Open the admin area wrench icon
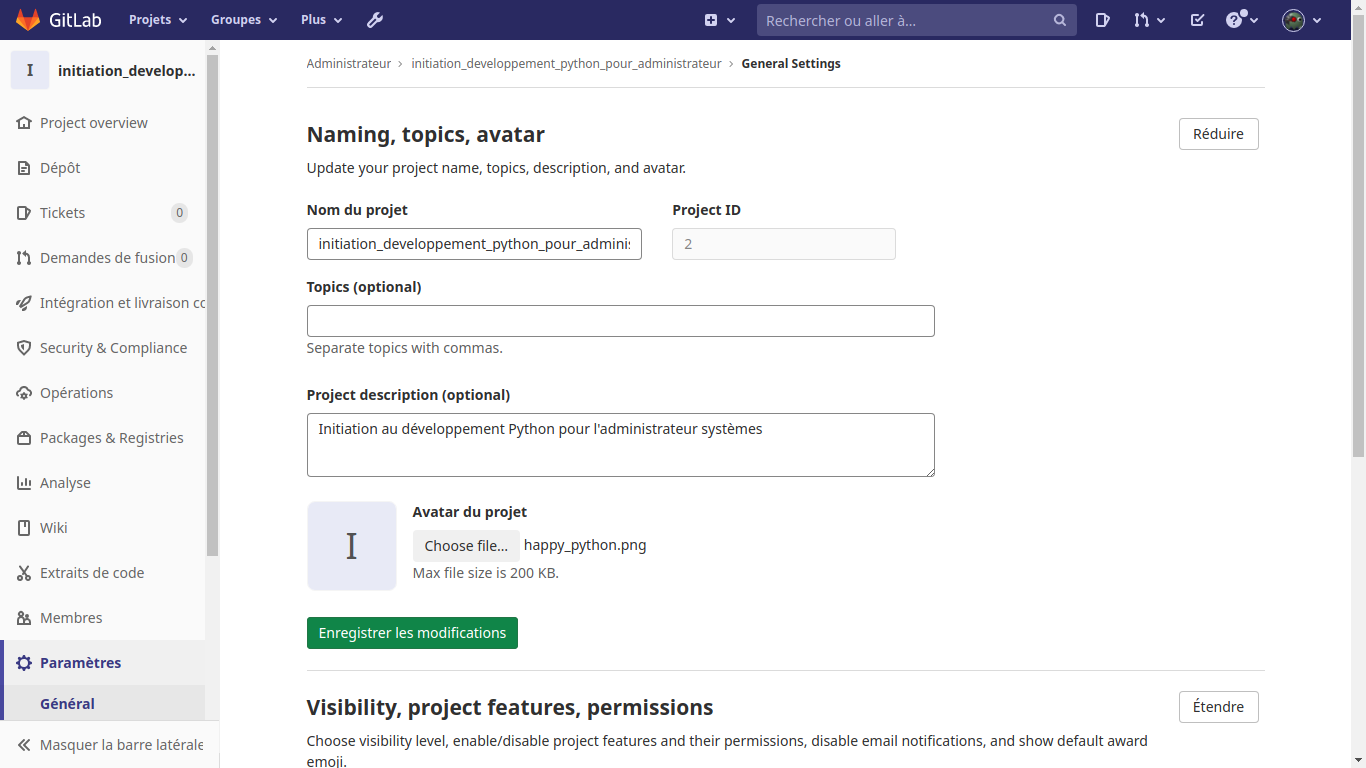 pos(375,20)
